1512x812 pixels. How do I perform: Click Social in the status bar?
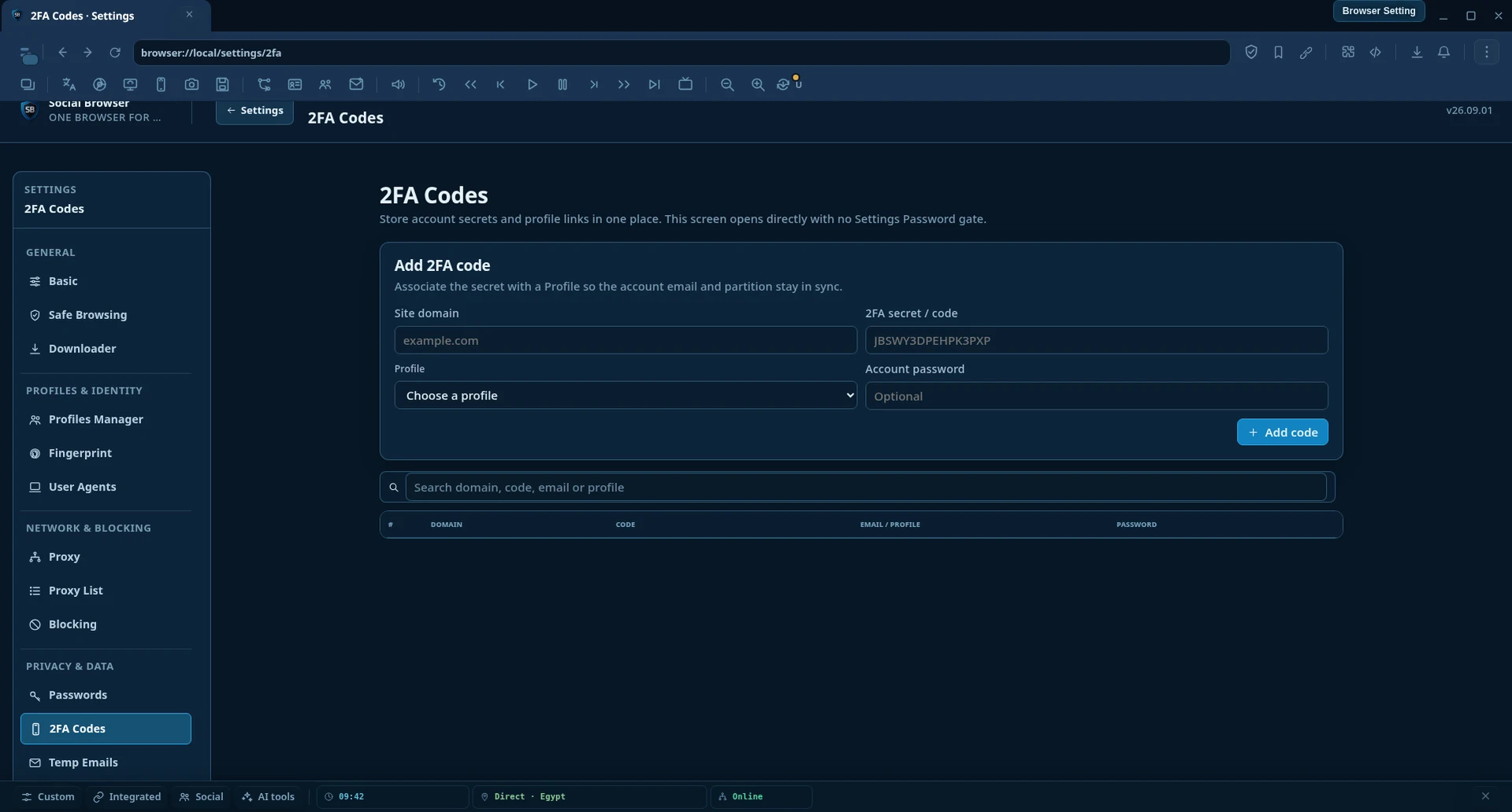202,797
